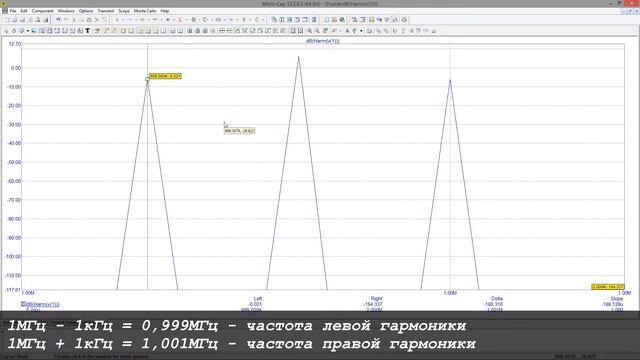The image size is (640, 360).
Task: Click dB(Harm(v(1))) legend label below plot
Action: [43, 304]
